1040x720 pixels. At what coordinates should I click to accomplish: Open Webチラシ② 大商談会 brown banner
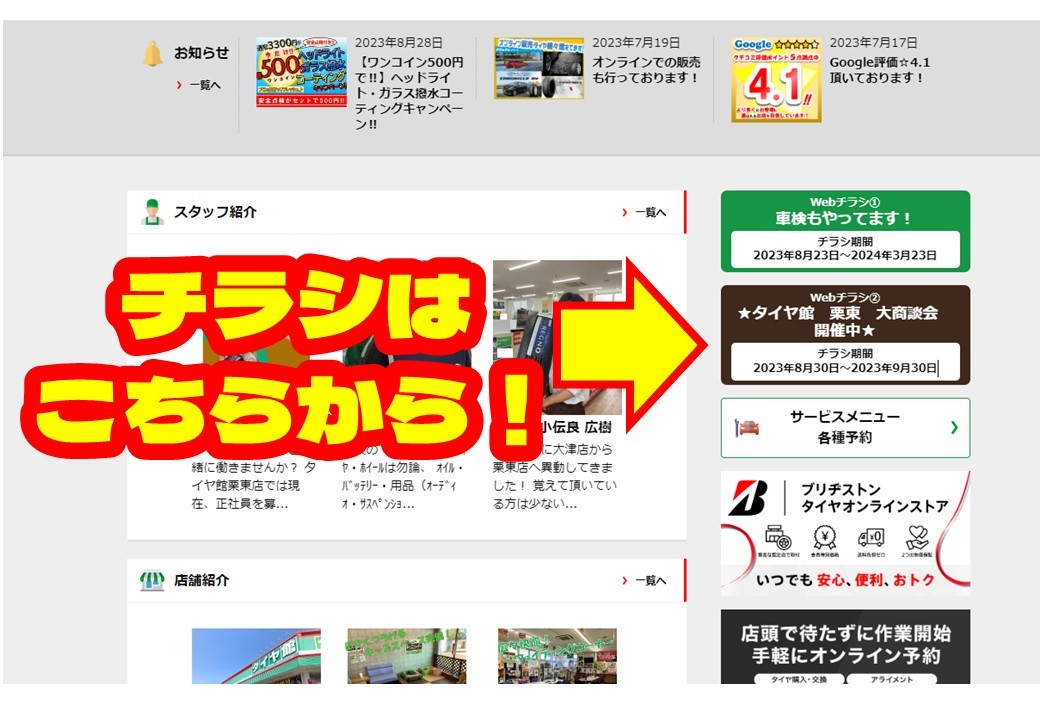point(845,335)
